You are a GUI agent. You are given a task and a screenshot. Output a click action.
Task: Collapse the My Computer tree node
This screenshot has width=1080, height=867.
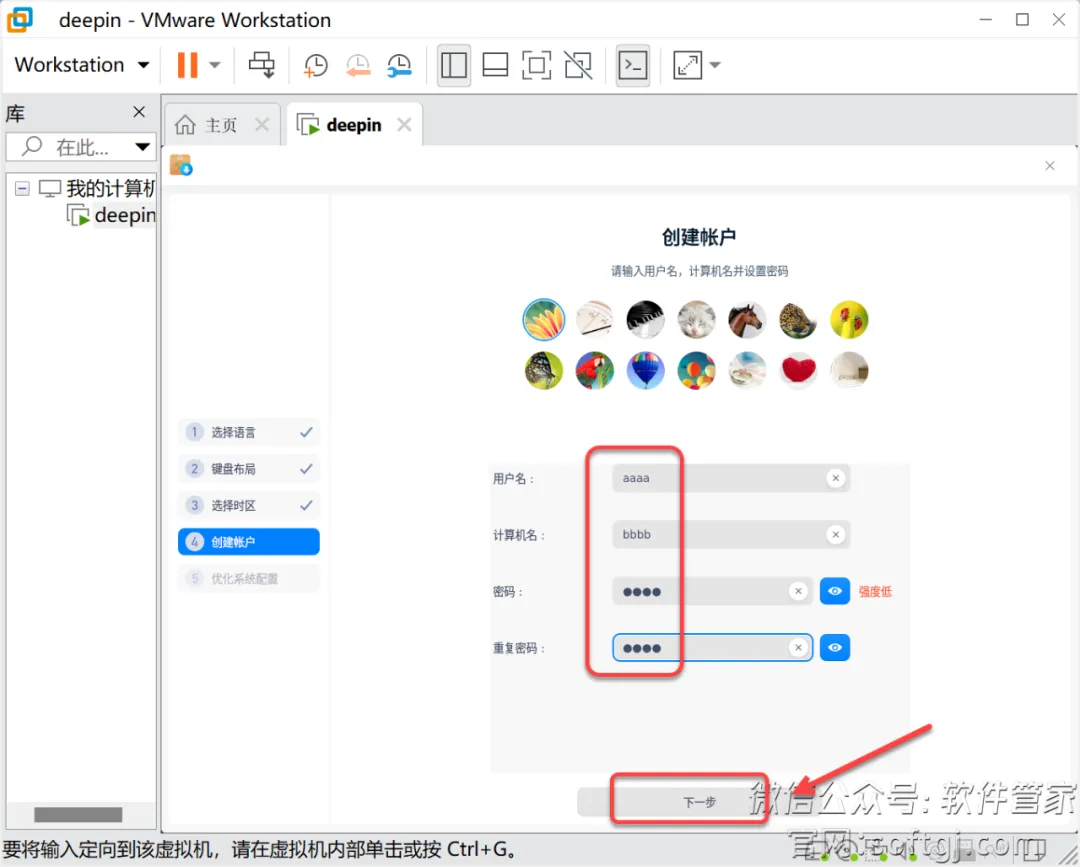[x=22, y=189]
